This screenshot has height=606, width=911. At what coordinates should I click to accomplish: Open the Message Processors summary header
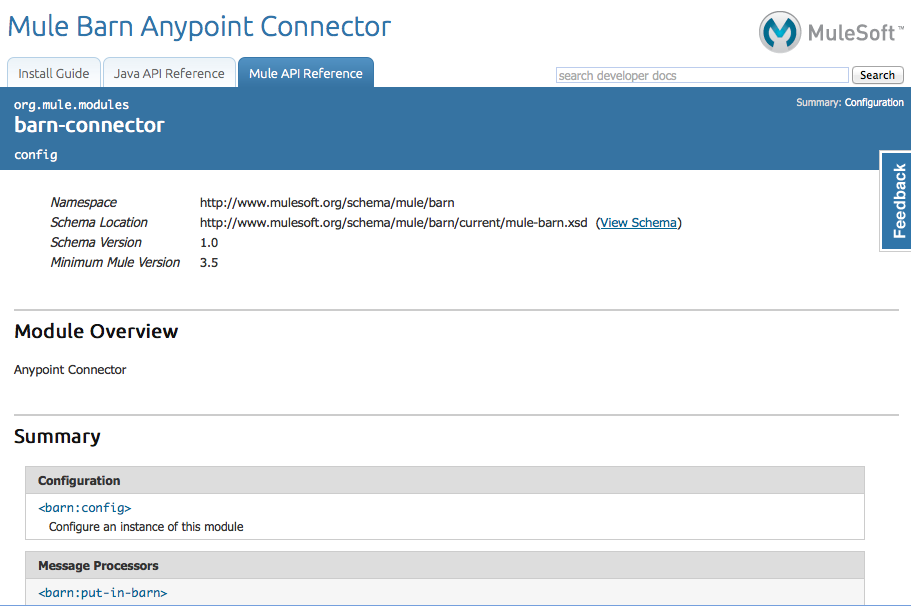coord(97,565)
